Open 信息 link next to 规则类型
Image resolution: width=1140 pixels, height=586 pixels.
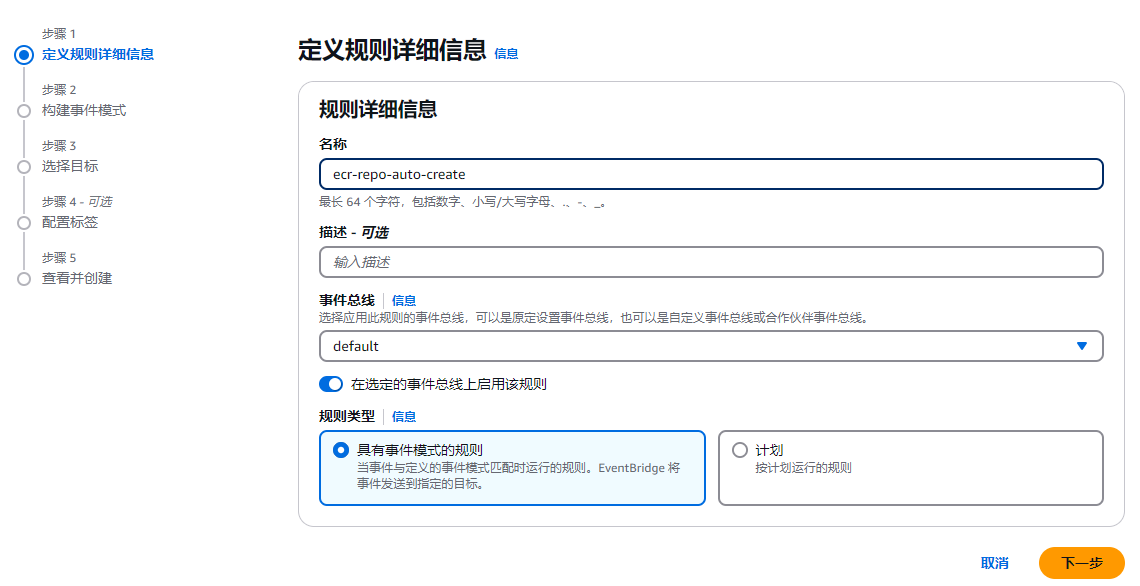coord(404,417)
